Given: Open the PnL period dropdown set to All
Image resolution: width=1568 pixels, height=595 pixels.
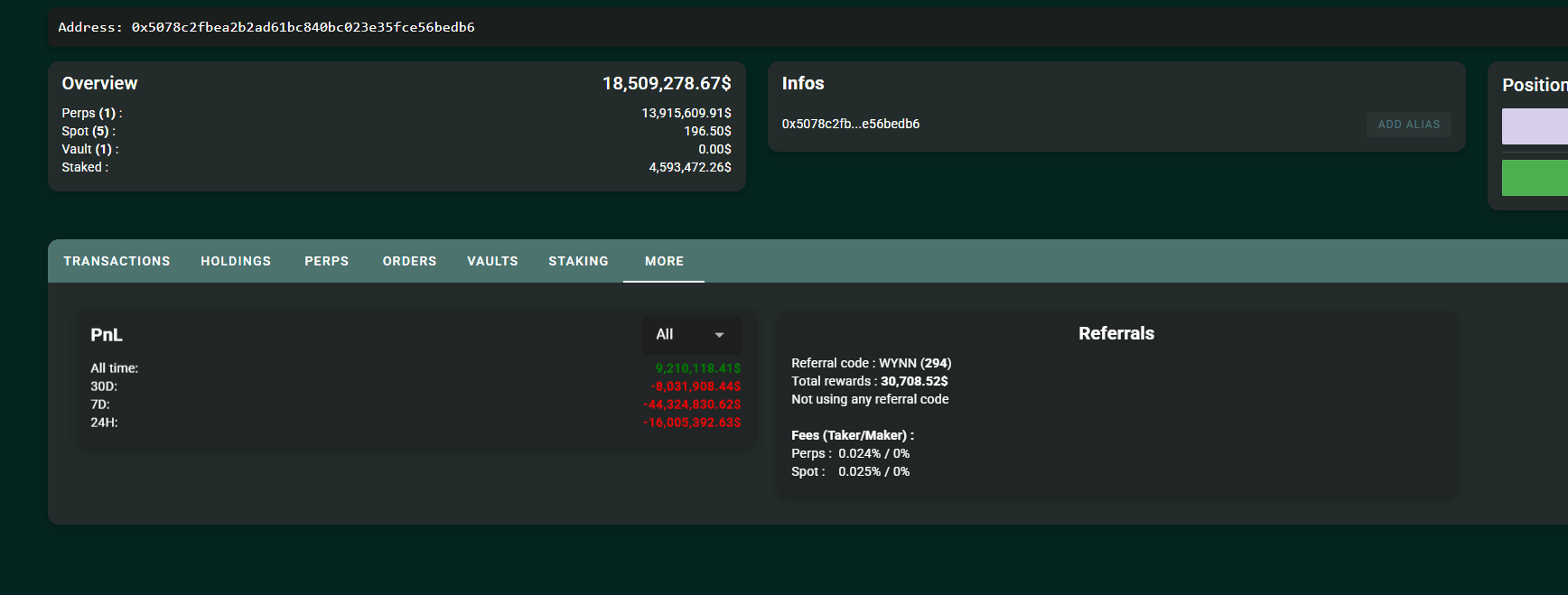Looking at the screenshot, I should coord(691,334).
